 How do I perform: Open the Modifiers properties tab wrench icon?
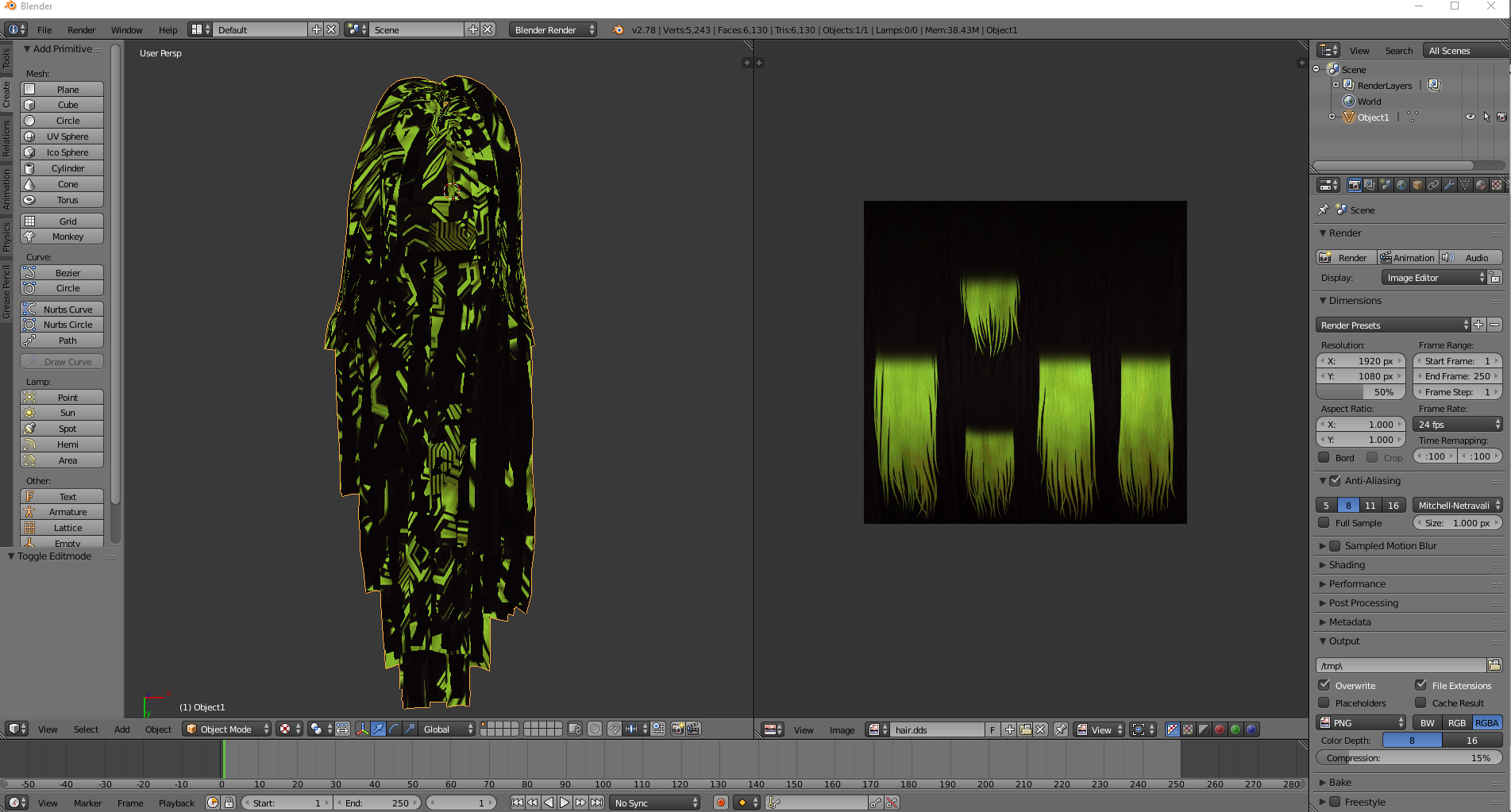pos(1449,185)
